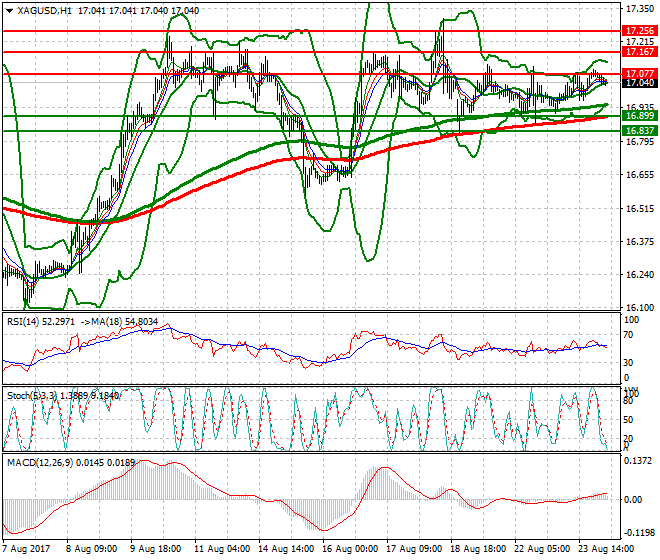
Task: Select the 17.256 resistance price label
Action: click(x=639, y=31)
